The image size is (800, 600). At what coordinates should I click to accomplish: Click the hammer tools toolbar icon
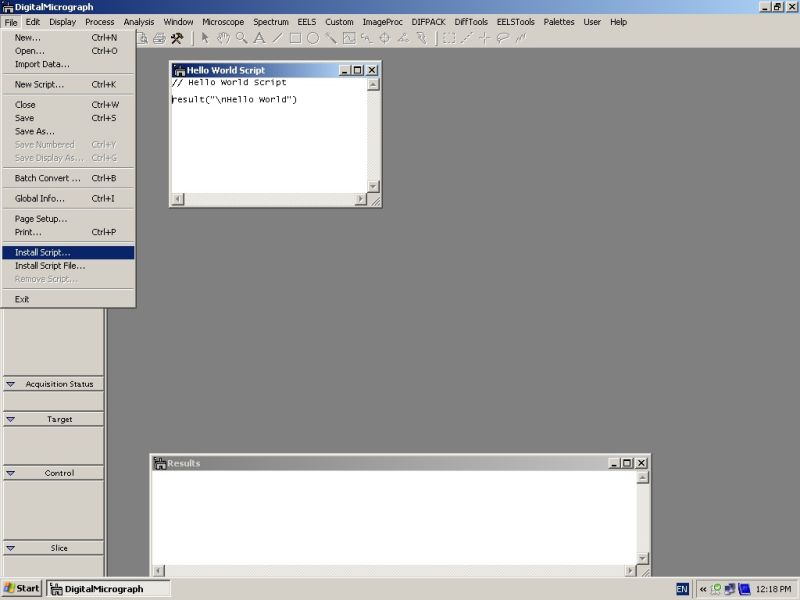176,38
